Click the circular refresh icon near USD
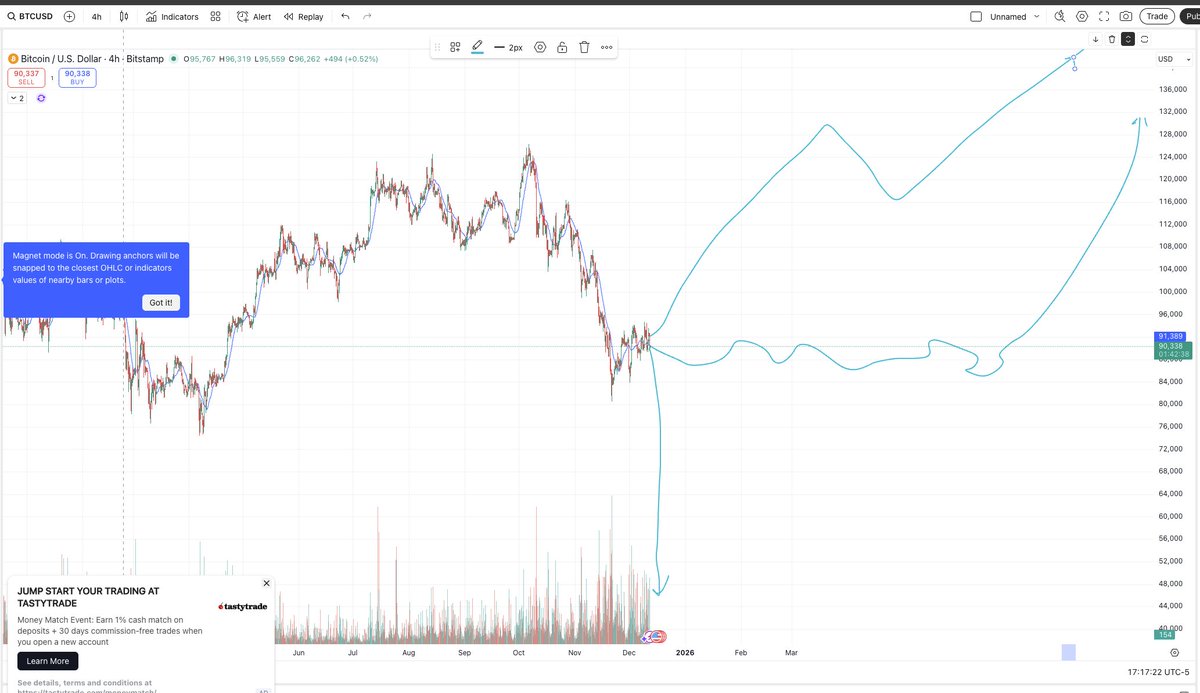Screen dimensions: 1200x693 point(1143,39)
